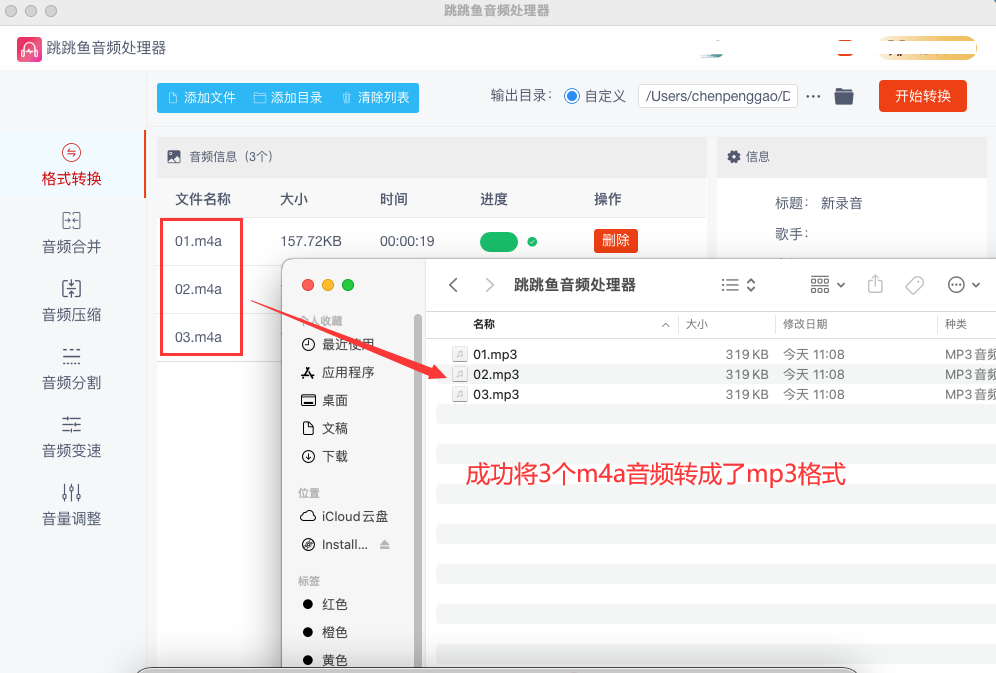Select the 自定义 output directory radio button
This screenshot has height=673, width=996.
tap(572, 96)
